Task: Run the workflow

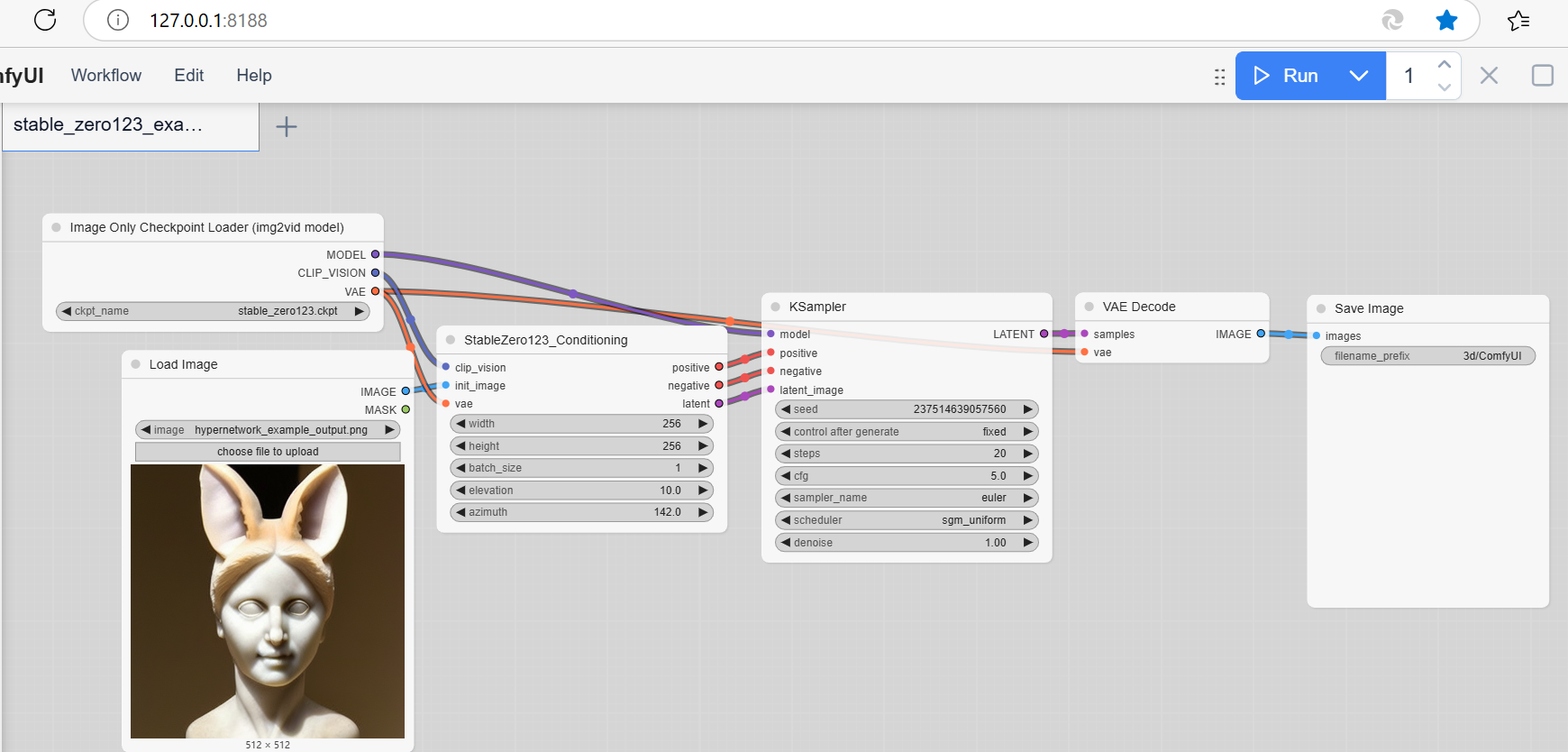Action: (1287, 76)
